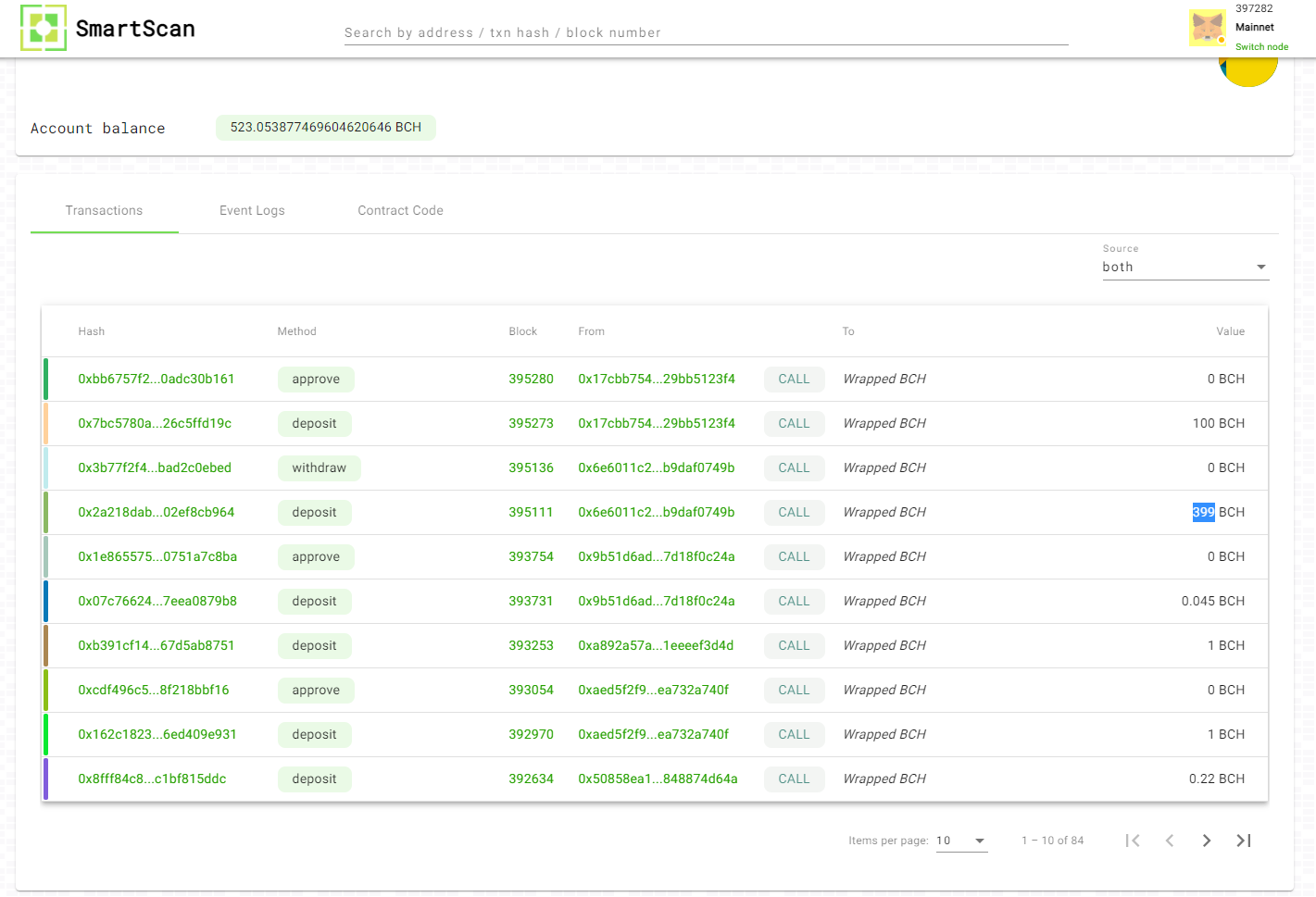Click the highlighted 399 BCH value

pyautogui.click(x=1219, y=513)
